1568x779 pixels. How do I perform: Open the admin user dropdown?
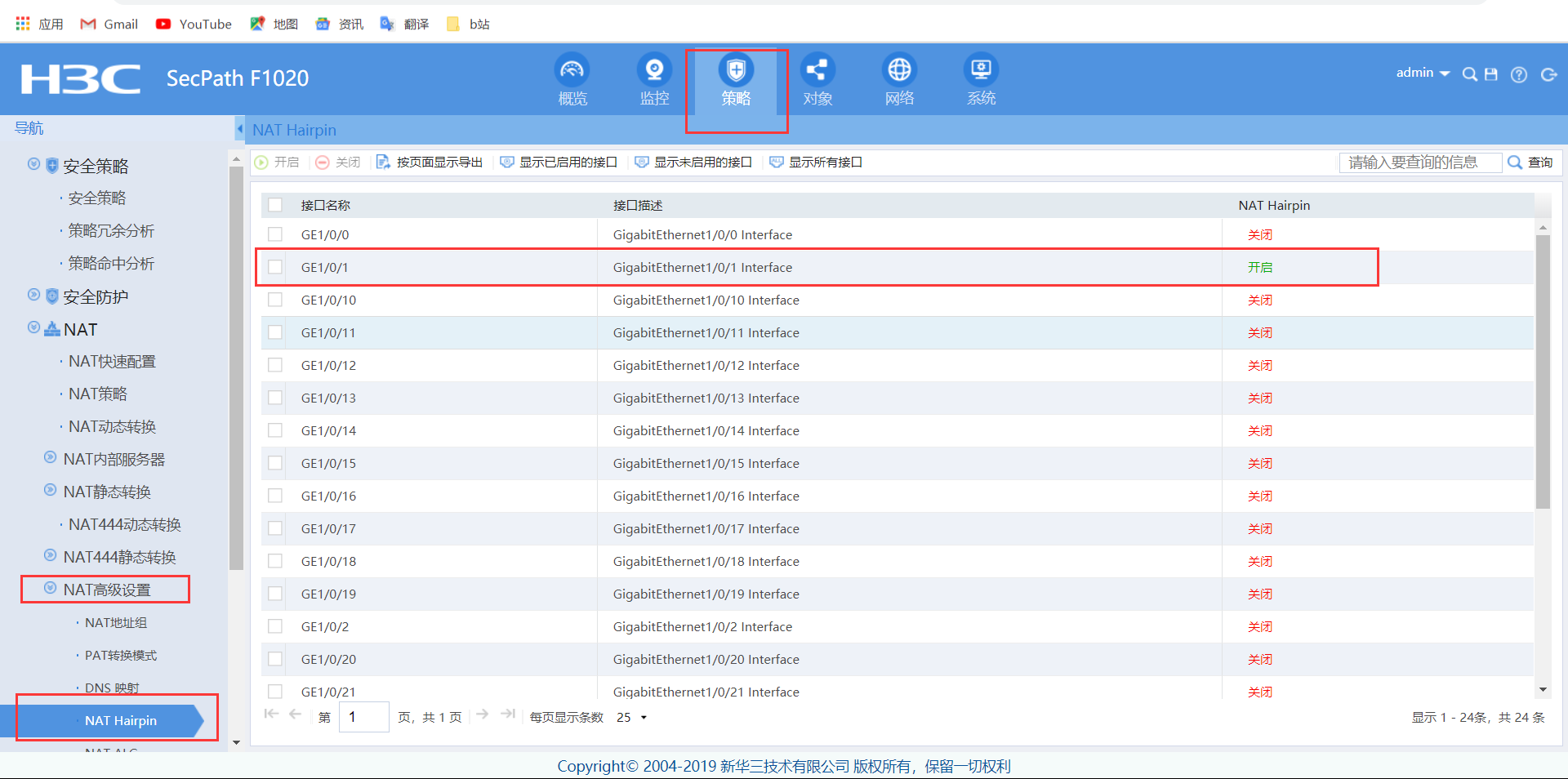[1423, 73]
